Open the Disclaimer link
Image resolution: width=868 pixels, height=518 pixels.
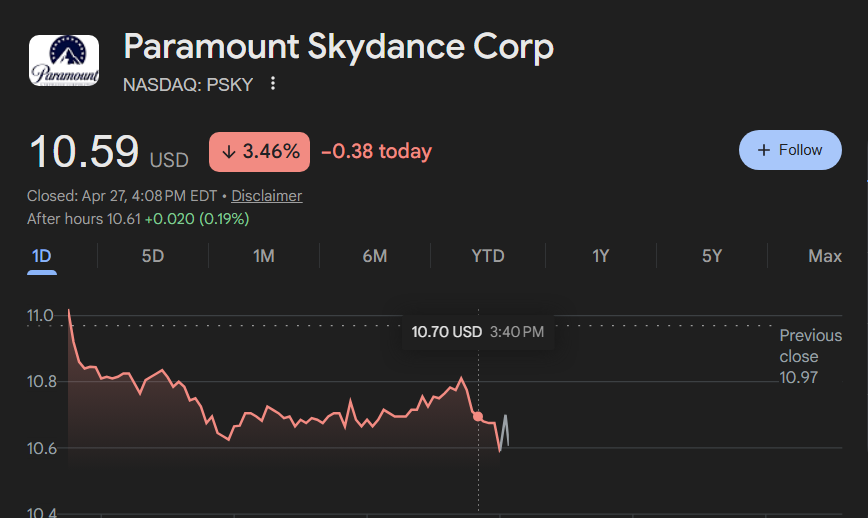click(266, 196)
